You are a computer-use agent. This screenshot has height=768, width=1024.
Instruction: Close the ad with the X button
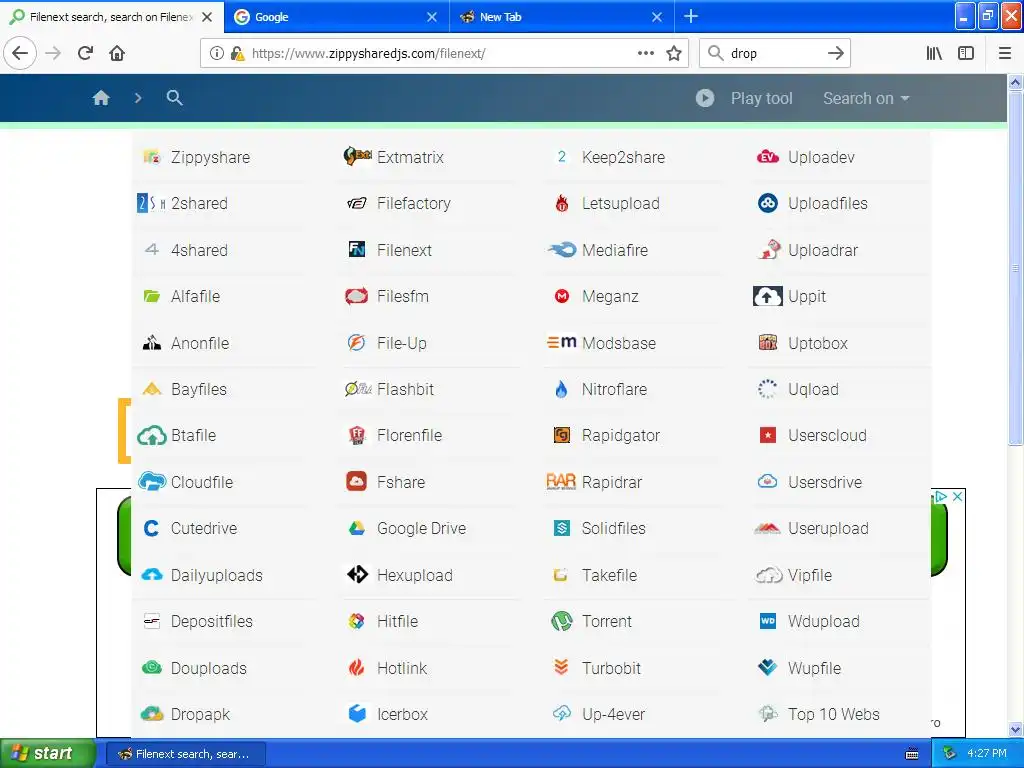coord(957,496)
